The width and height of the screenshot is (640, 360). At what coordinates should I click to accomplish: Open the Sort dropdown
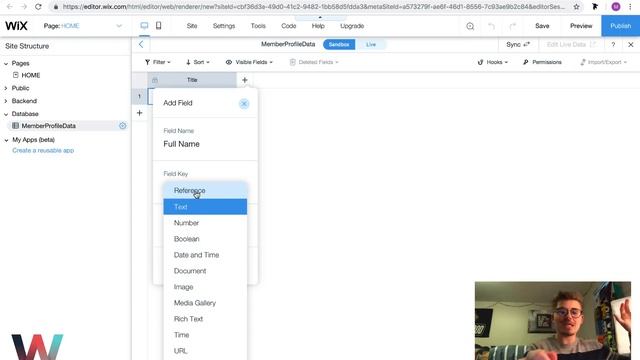[x=198, y=62]
